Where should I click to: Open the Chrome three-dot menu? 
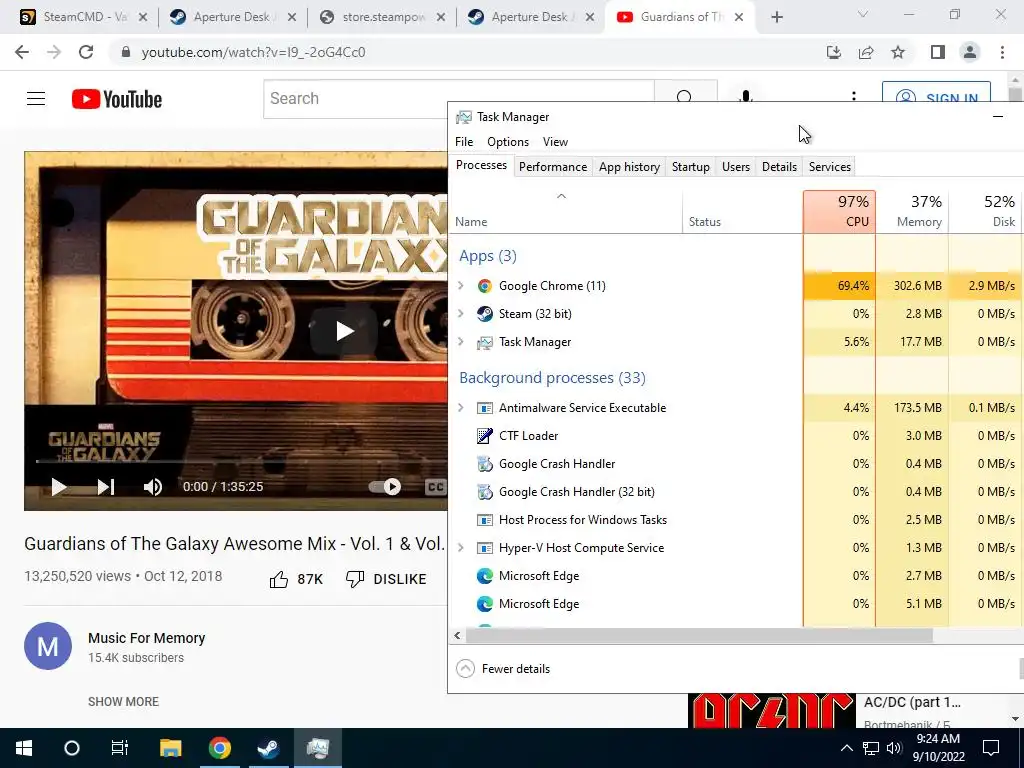1002,52
